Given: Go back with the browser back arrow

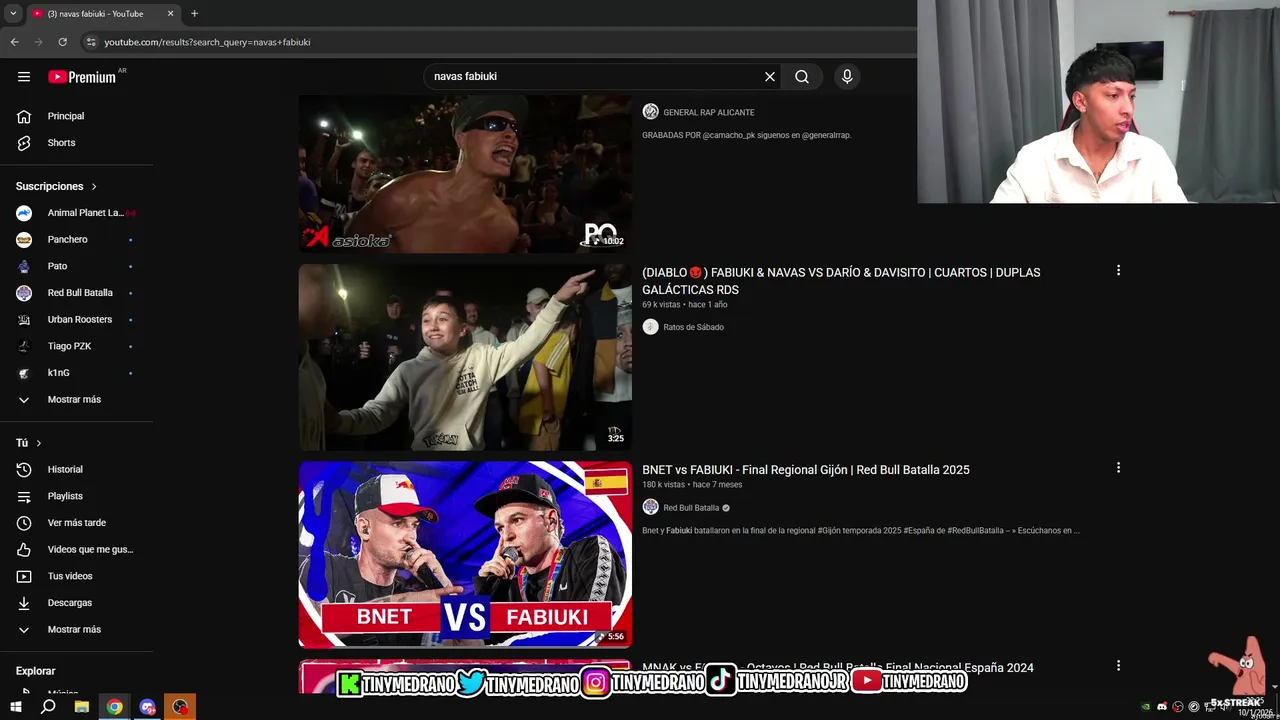Looking at the screenshot, I should point(15,42).
